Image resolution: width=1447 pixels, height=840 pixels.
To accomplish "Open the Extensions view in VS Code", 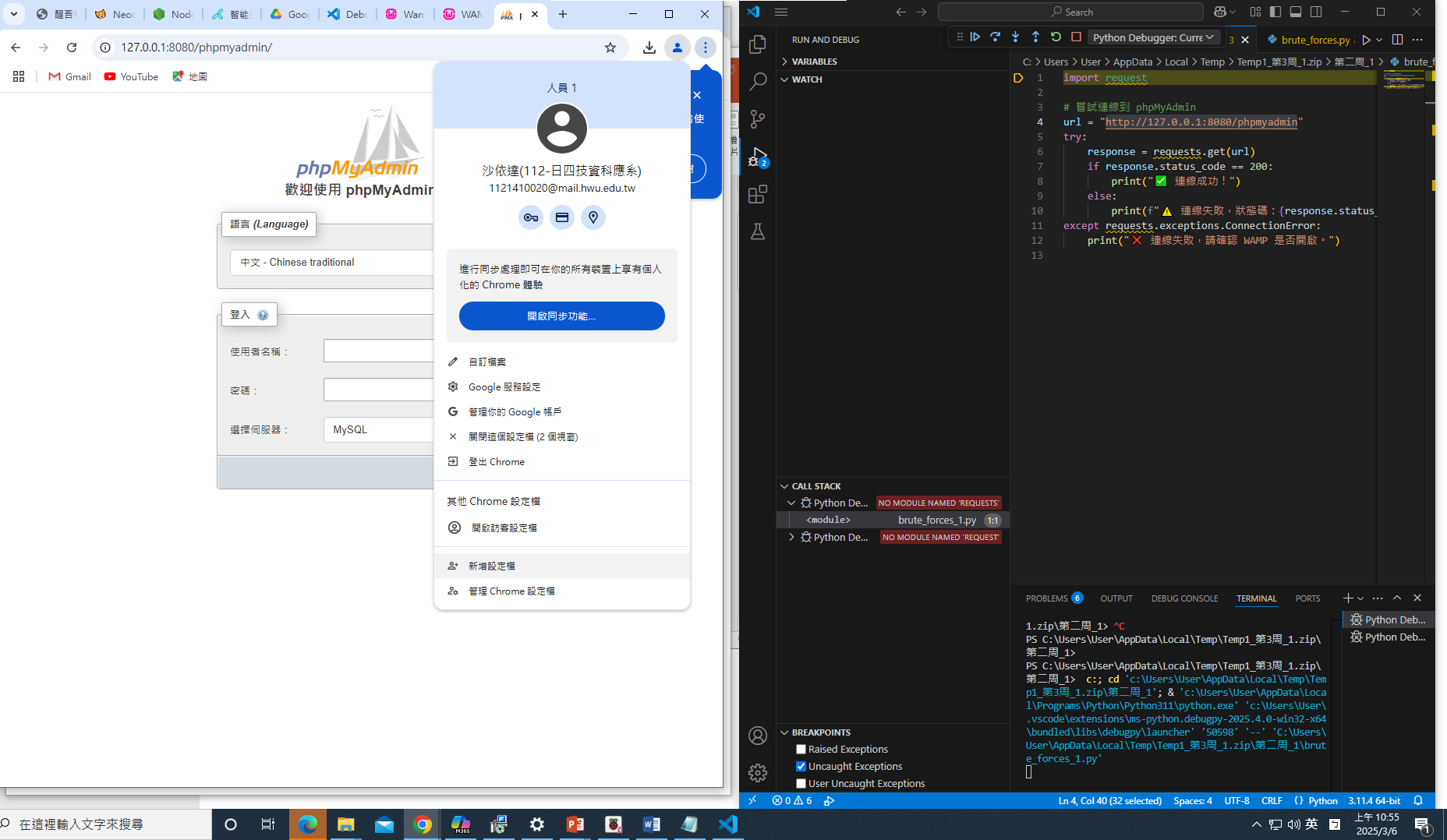I will (x=757, y=194).
